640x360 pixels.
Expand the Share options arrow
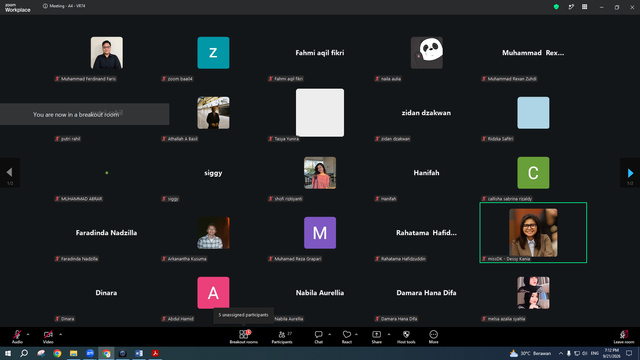pyautogui.click(x=389, y=334)
